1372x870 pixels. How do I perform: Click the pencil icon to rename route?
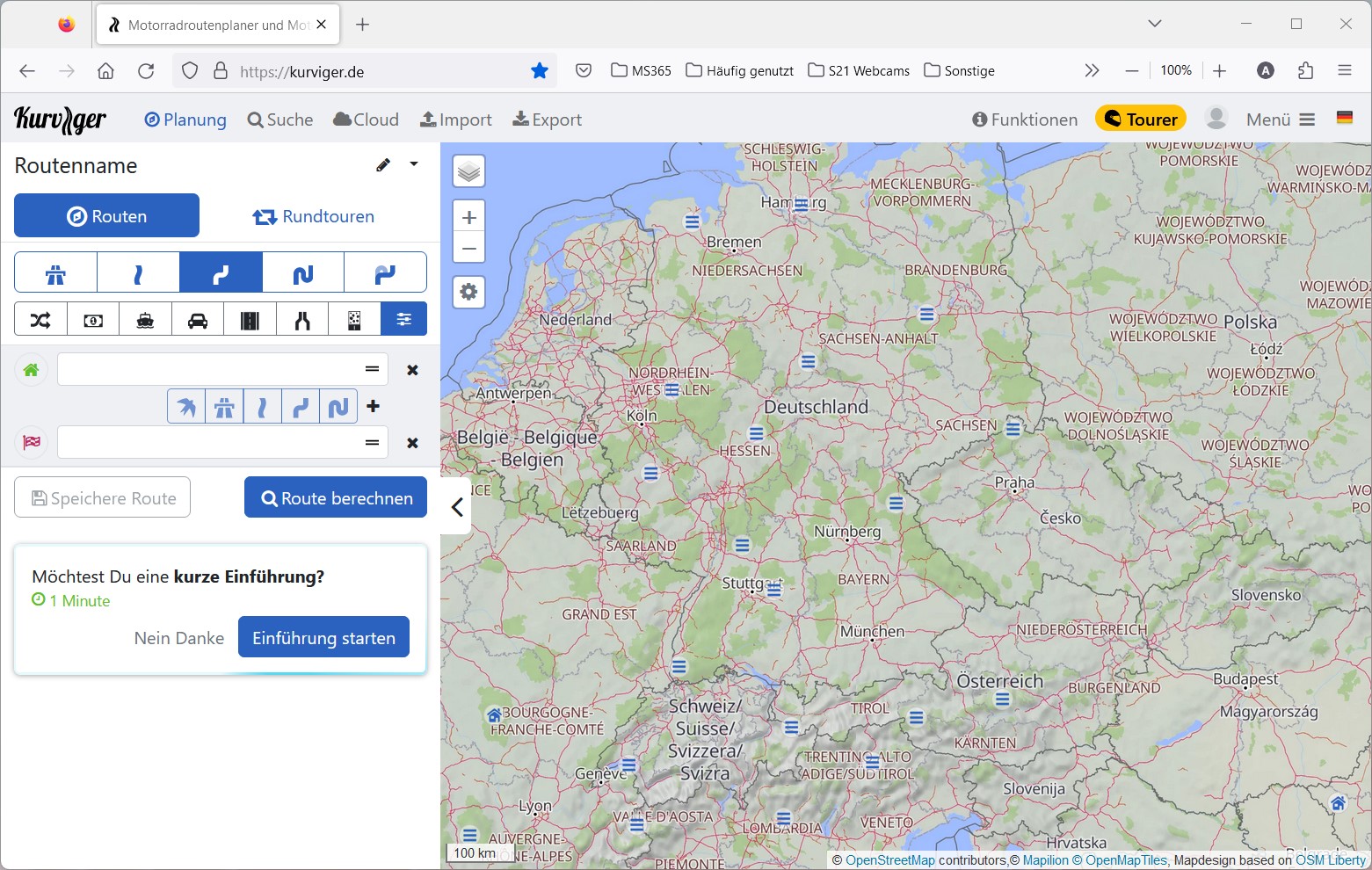(383, 165)
